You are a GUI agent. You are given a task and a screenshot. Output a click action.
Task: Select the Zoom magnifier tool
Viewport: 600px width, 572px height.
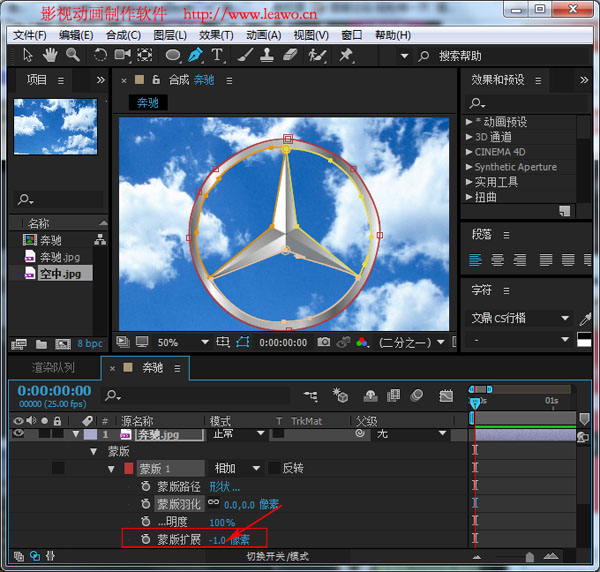coord(73,55)
